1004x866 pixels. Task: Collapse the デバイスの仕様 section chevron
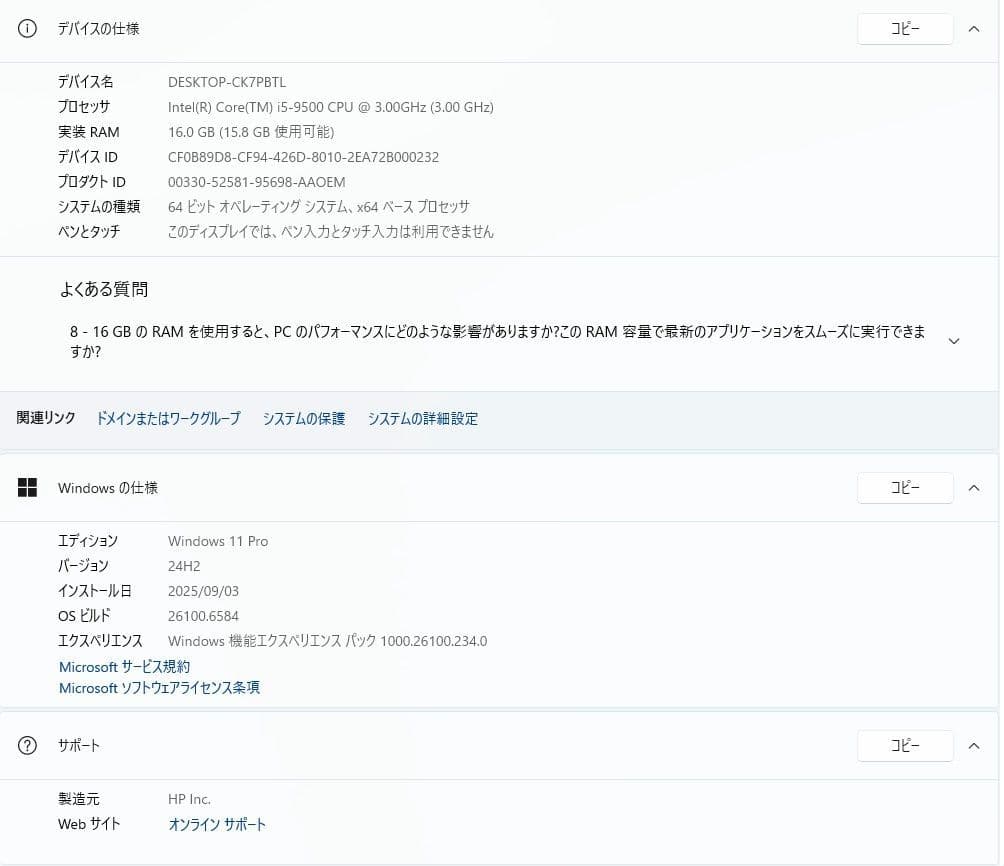[x=974, y=29]
